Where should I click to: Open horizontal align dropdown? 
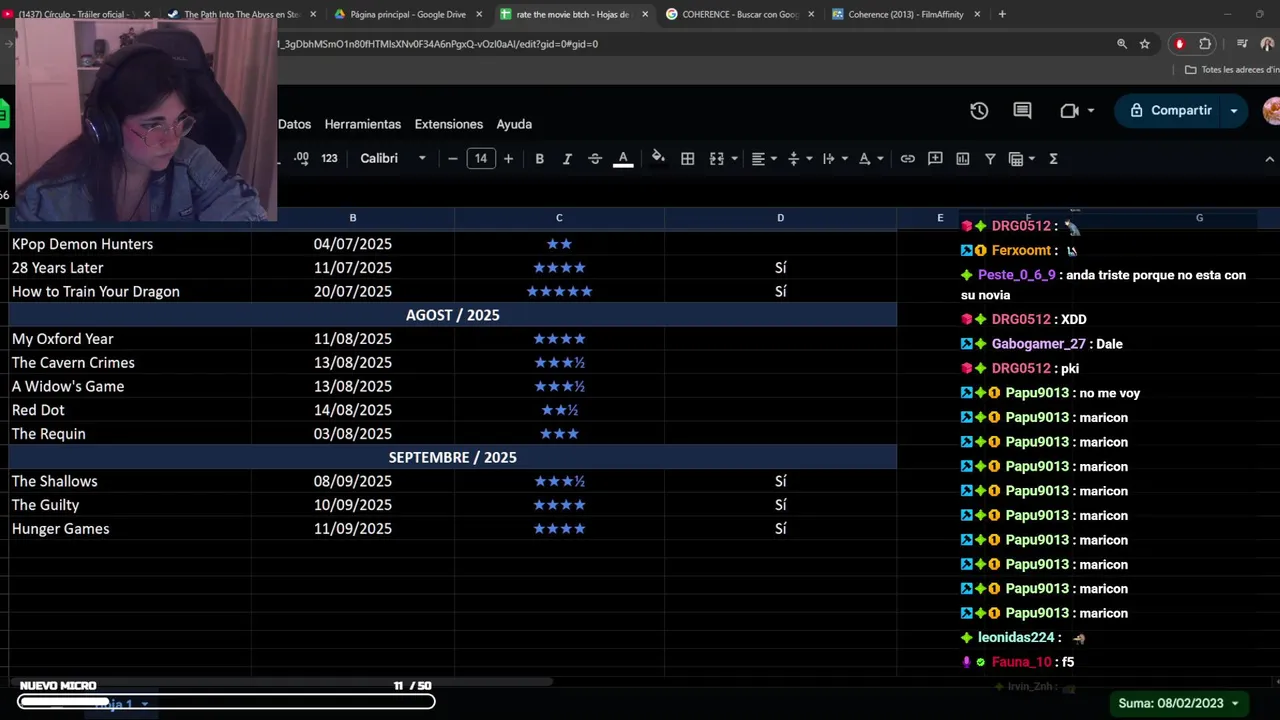764,159
